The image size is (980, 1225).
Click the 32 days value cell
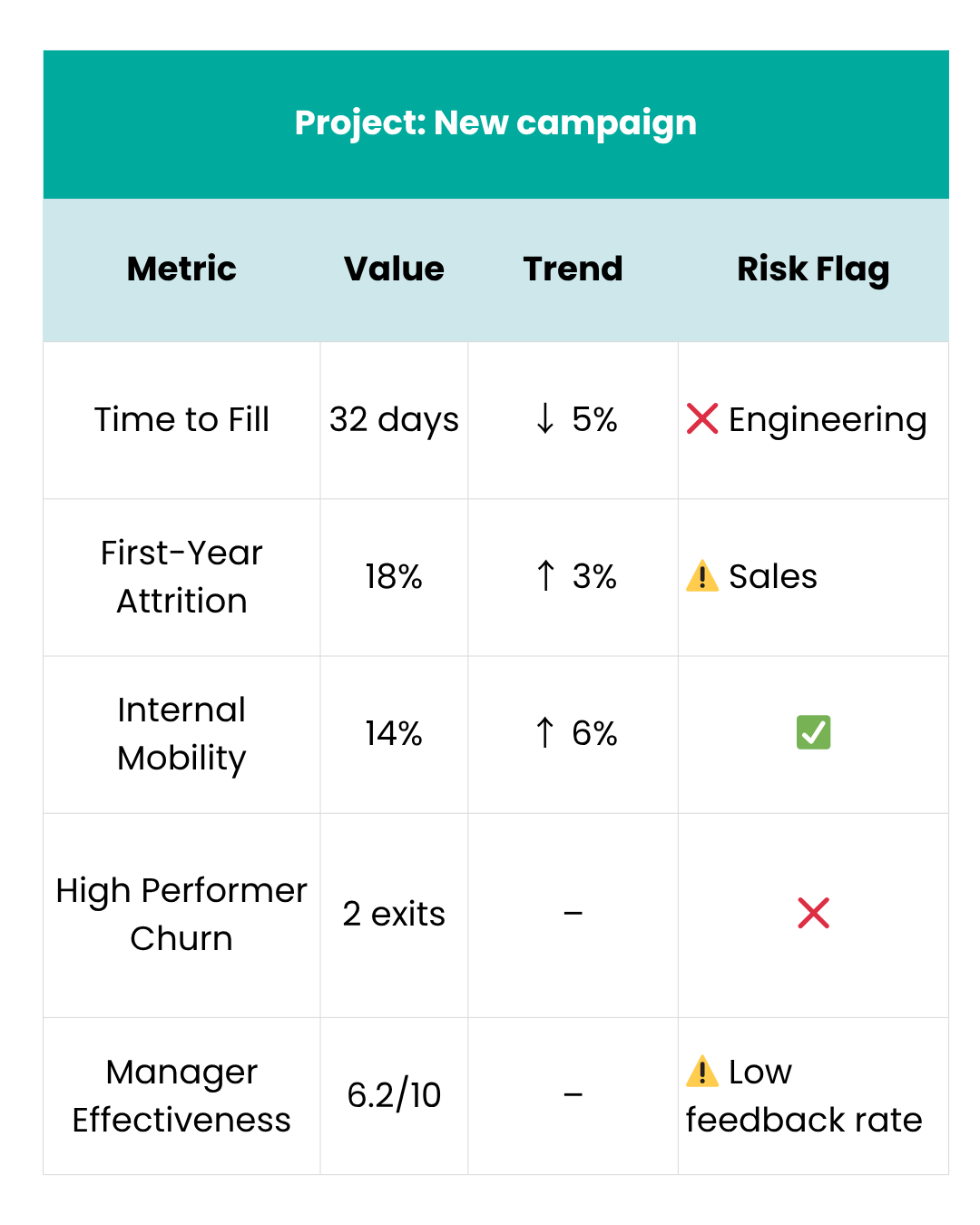coord(394,419)
